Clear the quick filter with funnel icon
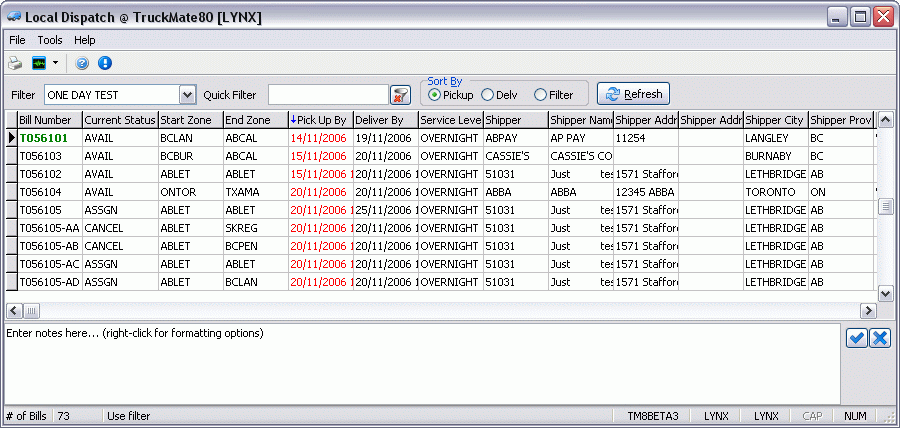Image resolution: width=900 pixels, height=428 pixels. point(400,95)
